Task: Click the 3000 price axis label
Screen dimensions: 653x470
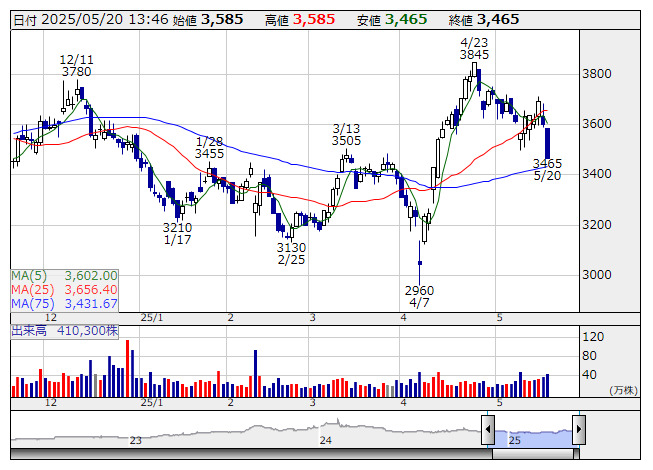Action: point(597,275)
